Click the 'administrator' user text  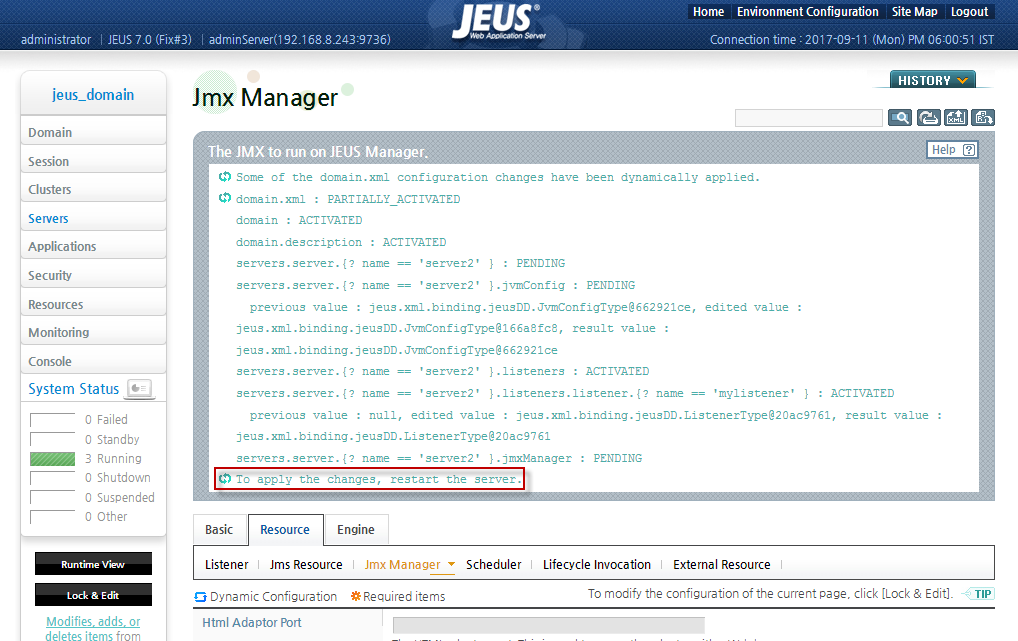click(56, 40)
